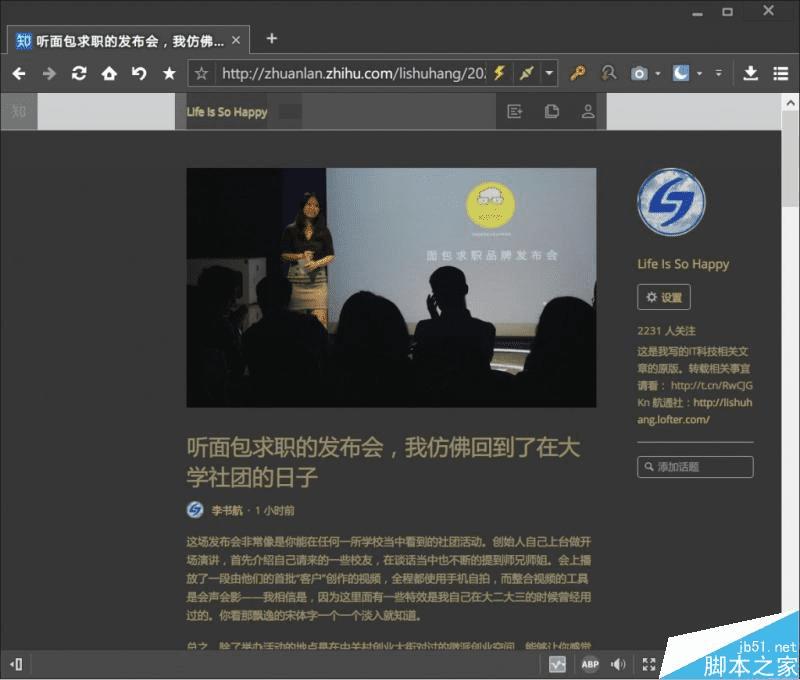
Task: Click the undo closed tab icon
Action: coord(139,73)
